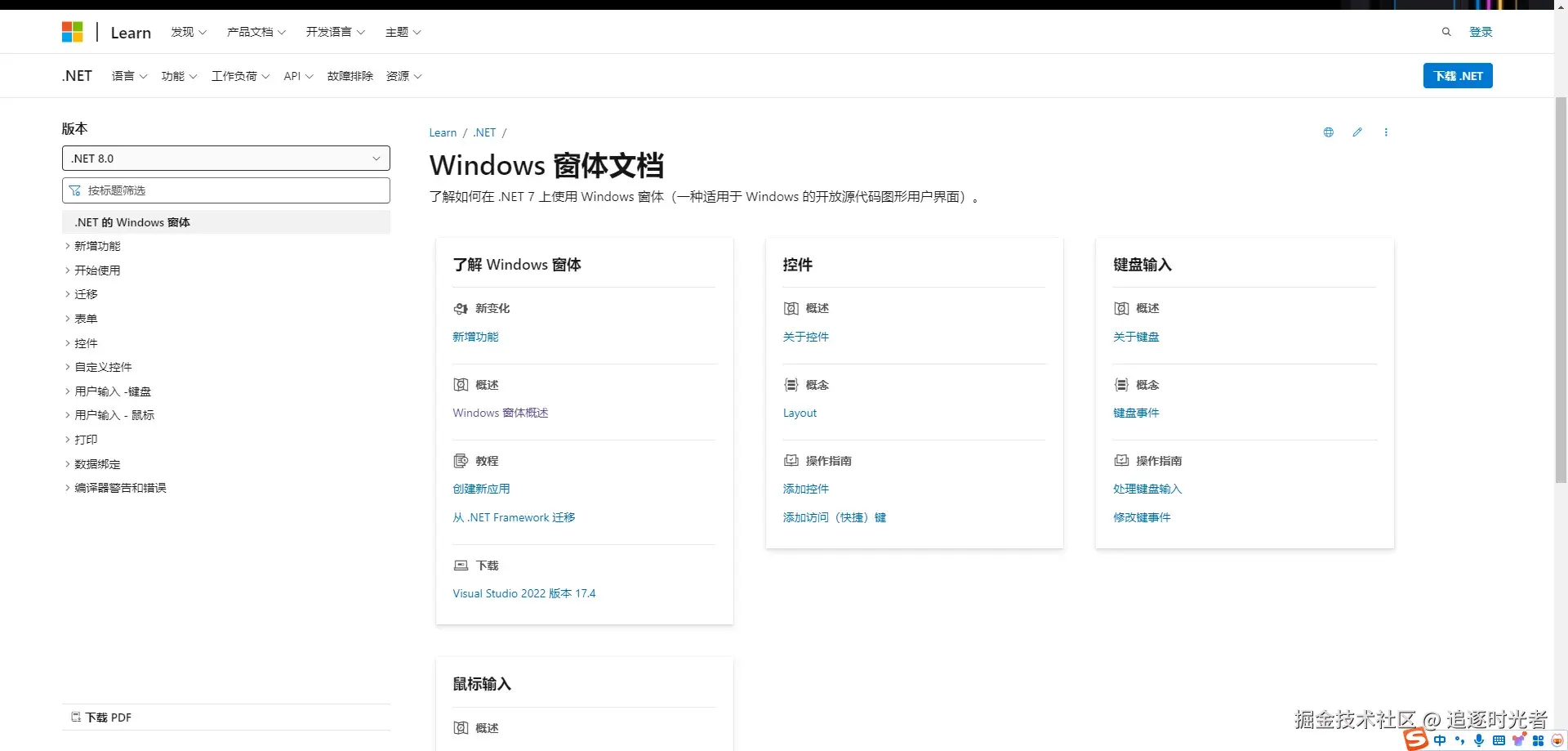Open the 关于控件 link

[x=806, y=337]
